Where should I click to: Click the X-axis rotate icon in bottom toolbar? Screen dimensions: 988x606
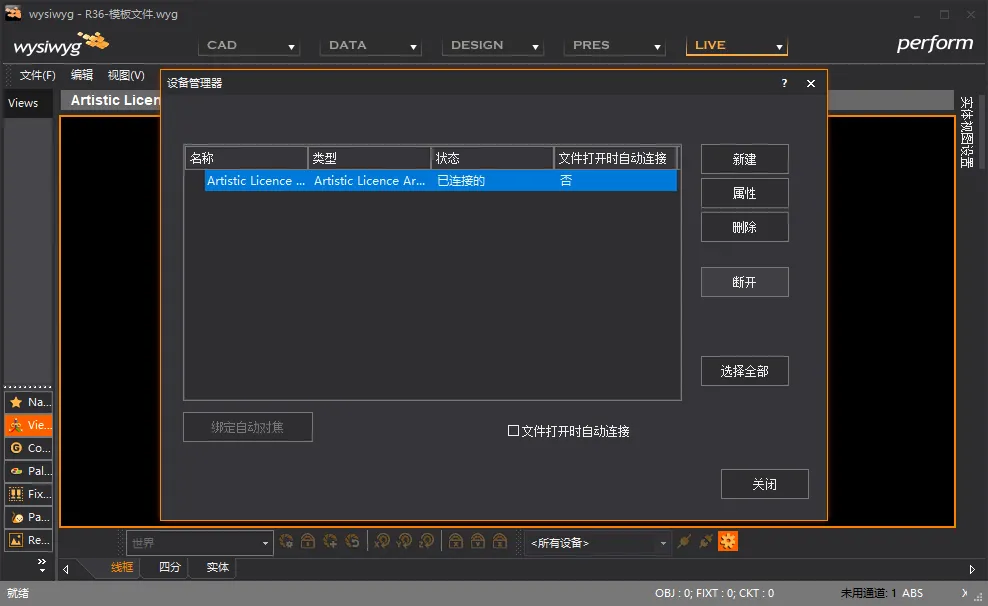[x=382, y=541]
